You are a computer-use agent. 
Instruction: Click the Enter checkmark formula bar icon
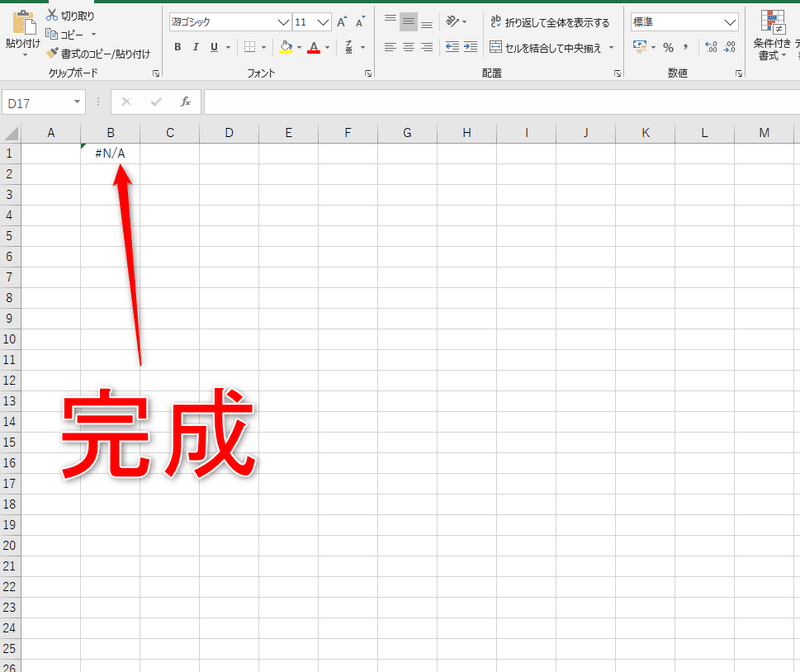click(156, 102)
